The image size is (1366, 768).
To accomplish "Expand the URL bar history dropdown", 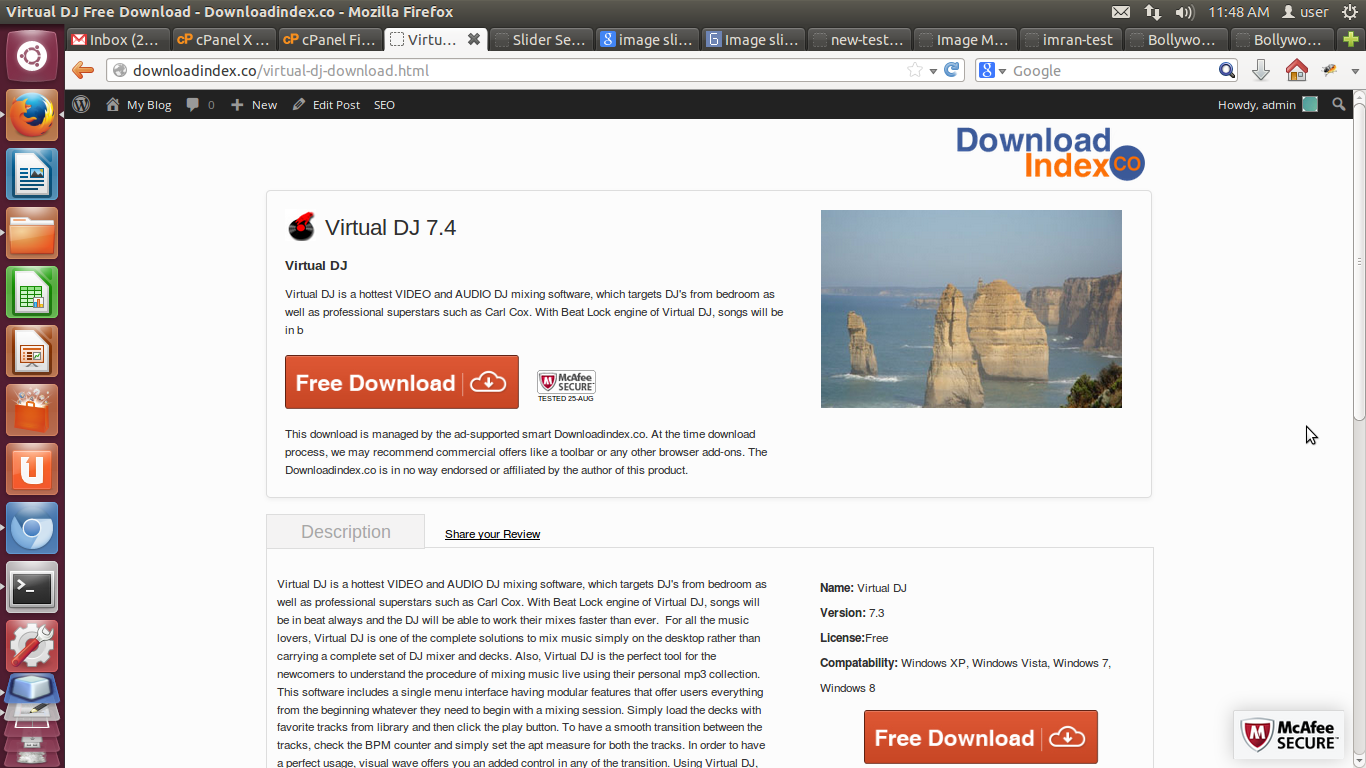I will click(933, 71).
